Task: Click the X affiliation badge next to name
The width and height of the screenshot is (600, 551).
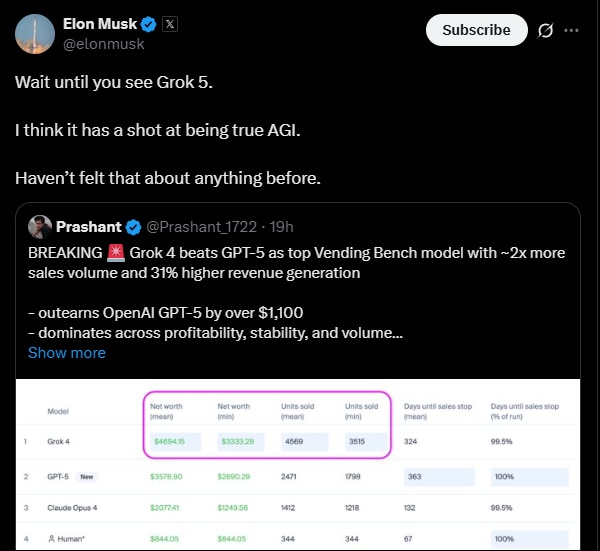Action: pos(170,24)
